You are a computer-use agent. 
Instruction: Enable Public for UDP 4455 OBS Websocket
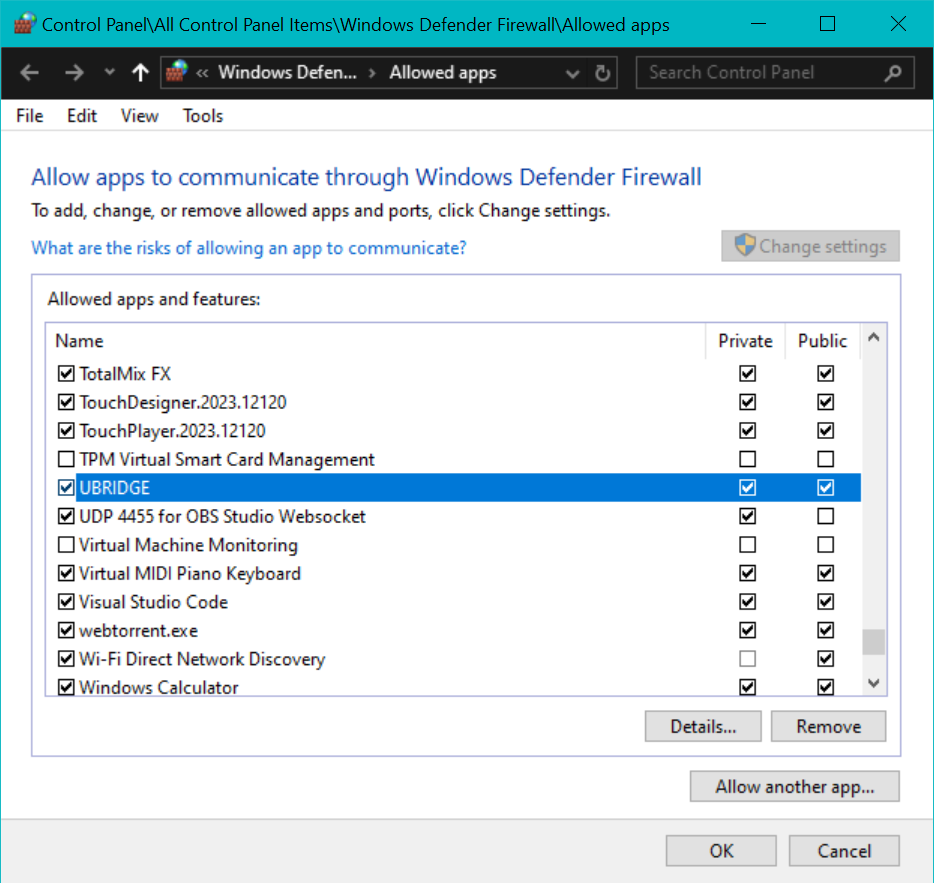pos(825,517)
